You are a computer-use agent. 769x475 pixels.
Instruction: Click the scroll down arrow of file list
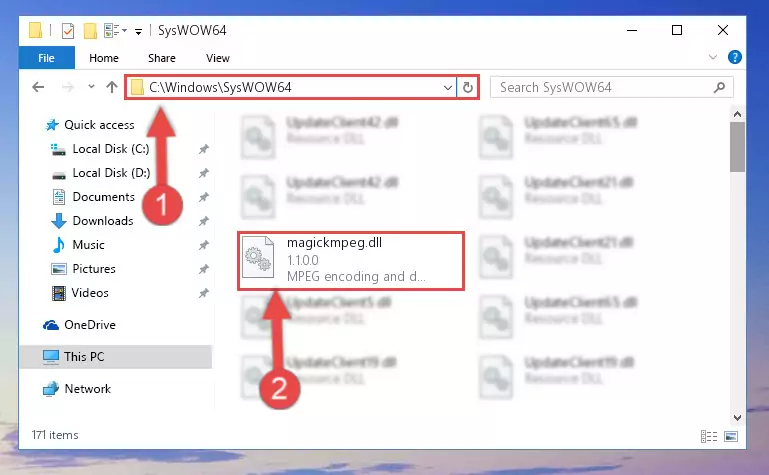click(737, 418)
